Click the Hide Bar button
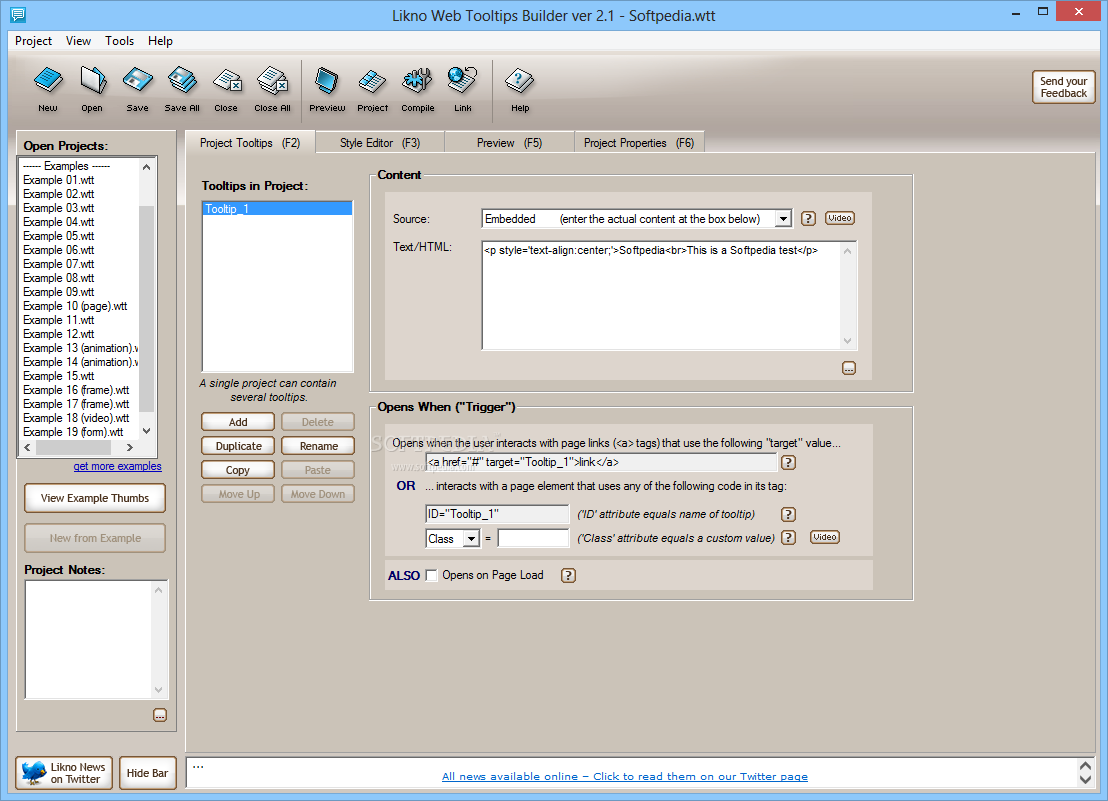Viewport: 1108px width, 801px height. pyautogui.click(x=148, y=773)
